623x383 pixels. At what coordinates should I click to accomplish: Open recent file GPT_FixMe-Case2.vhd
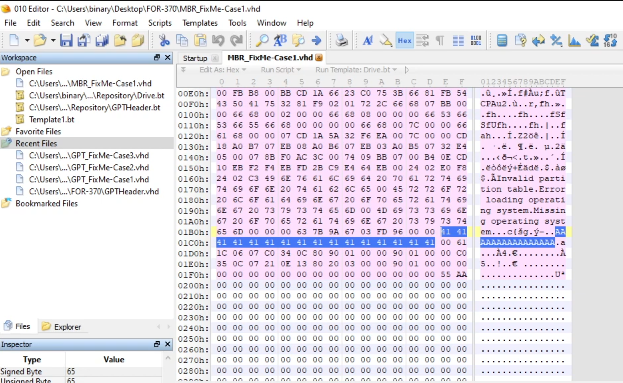click(x=89, y=167)
